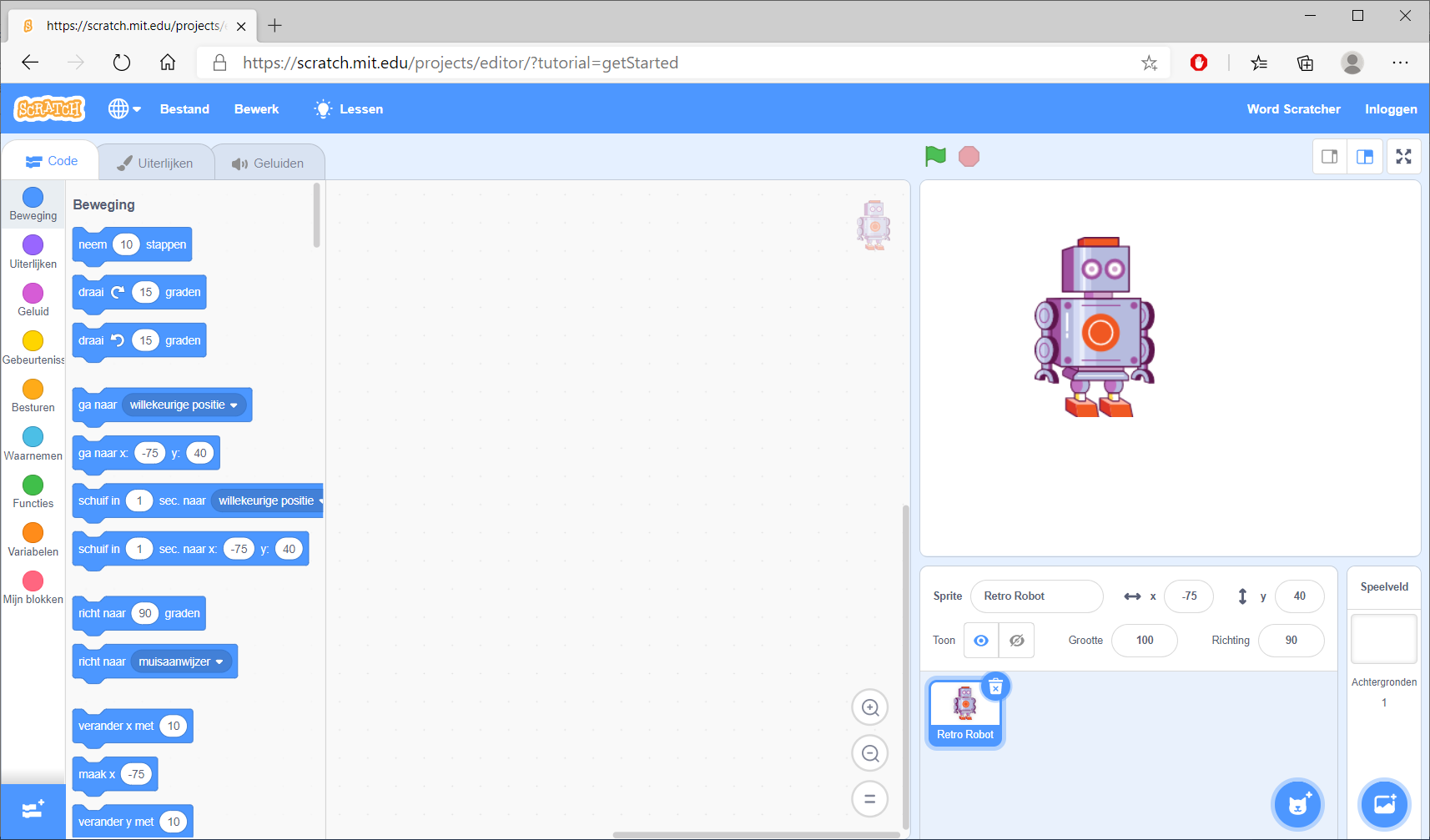Select the Besturen block category
This screenshot has width=1430, height=840.
coord(33,397)
